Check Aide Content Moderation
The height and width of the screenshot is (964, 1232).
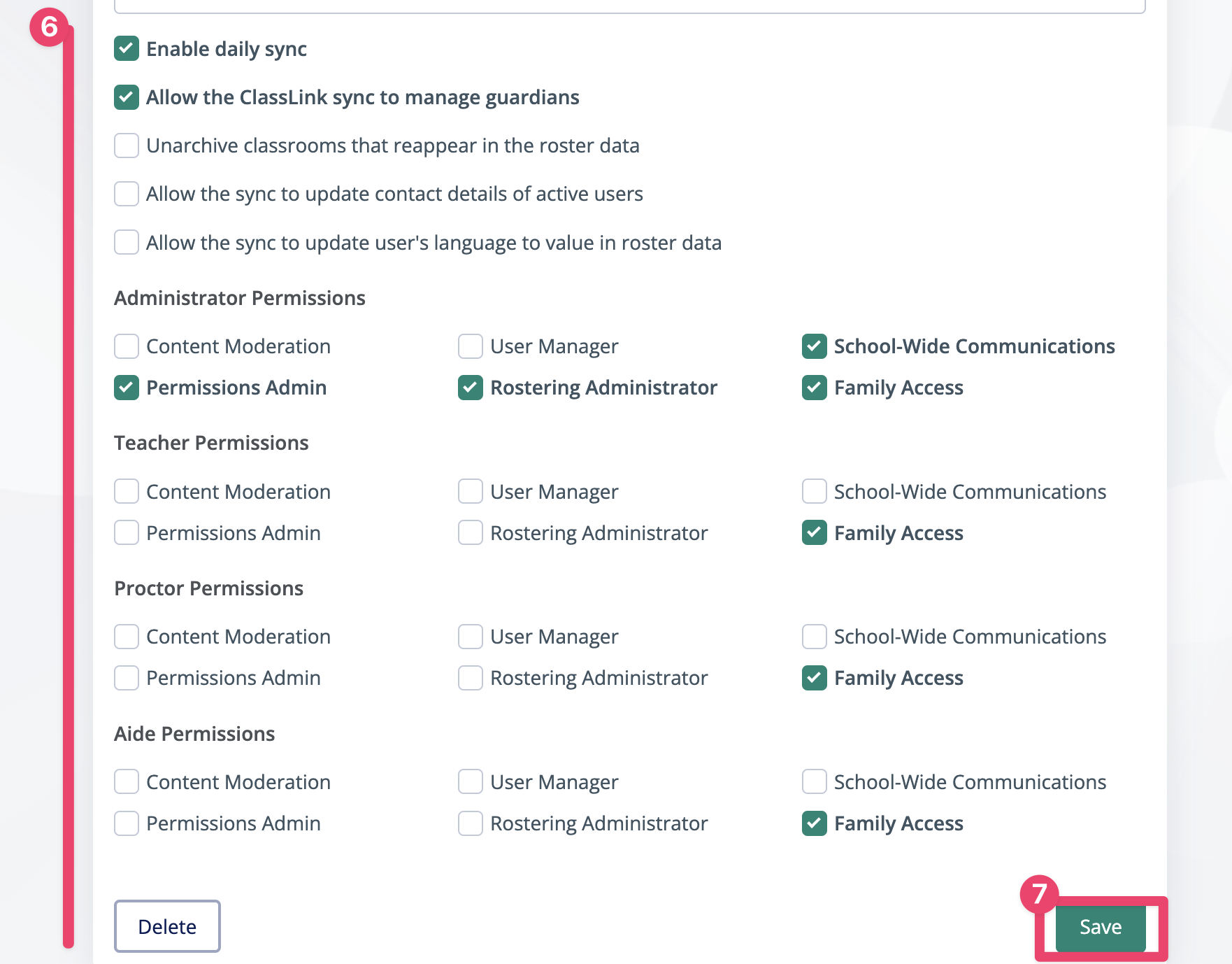(x=127, y=782)
